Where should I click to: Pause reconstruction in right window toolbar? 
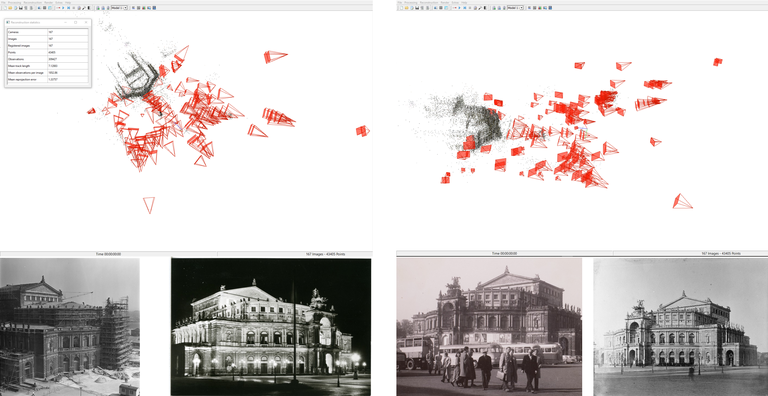[x=470, y=8]
